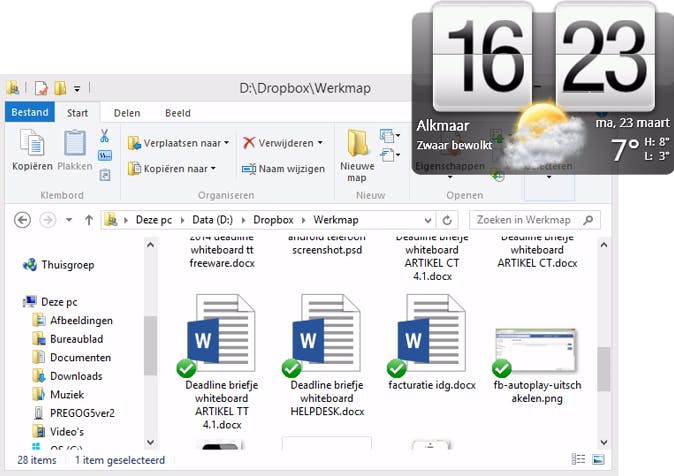Refresh the Werkmap folder view

[x=447, y=220]
